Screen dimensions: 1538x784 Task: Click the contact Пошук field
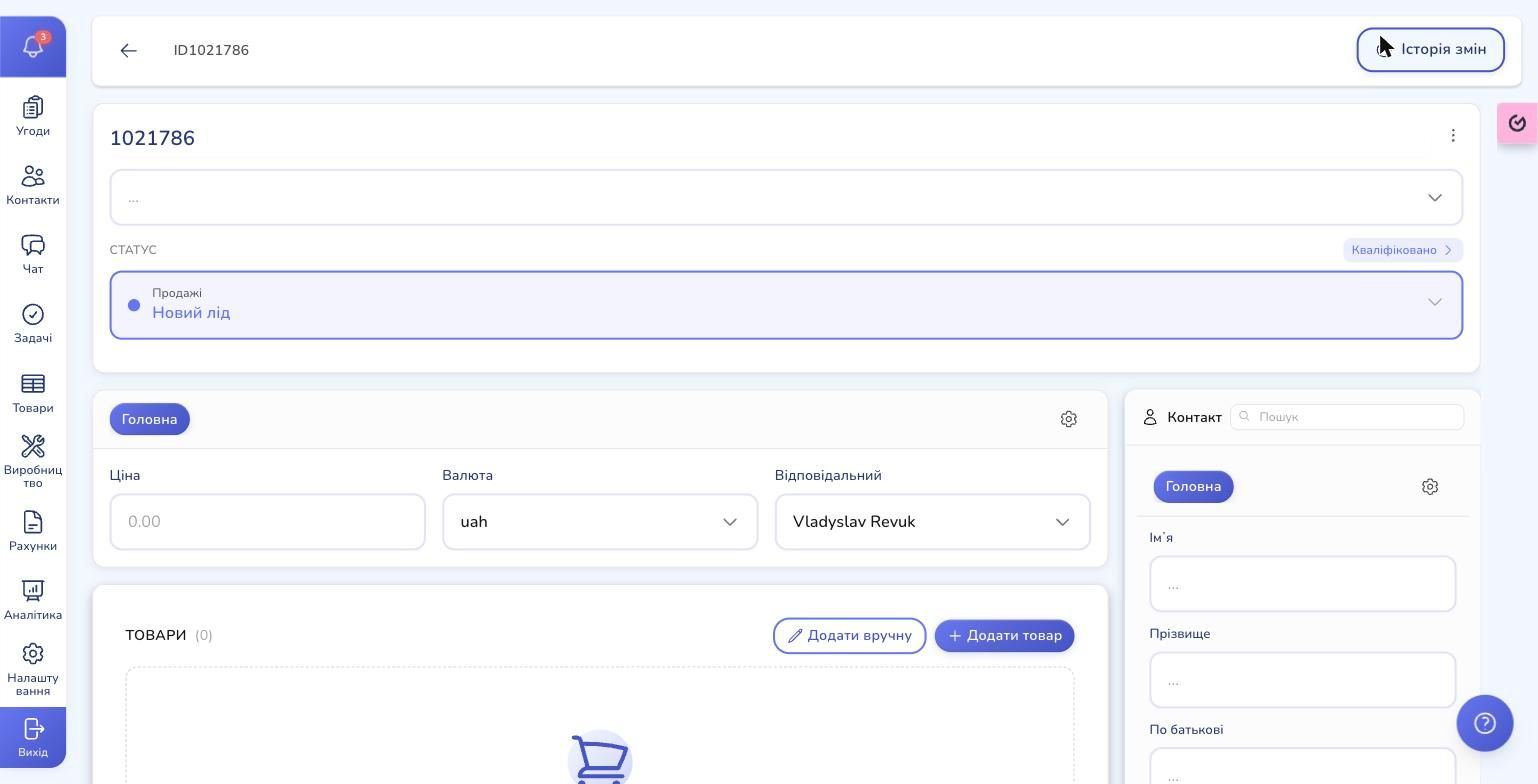pos(1347,417)
